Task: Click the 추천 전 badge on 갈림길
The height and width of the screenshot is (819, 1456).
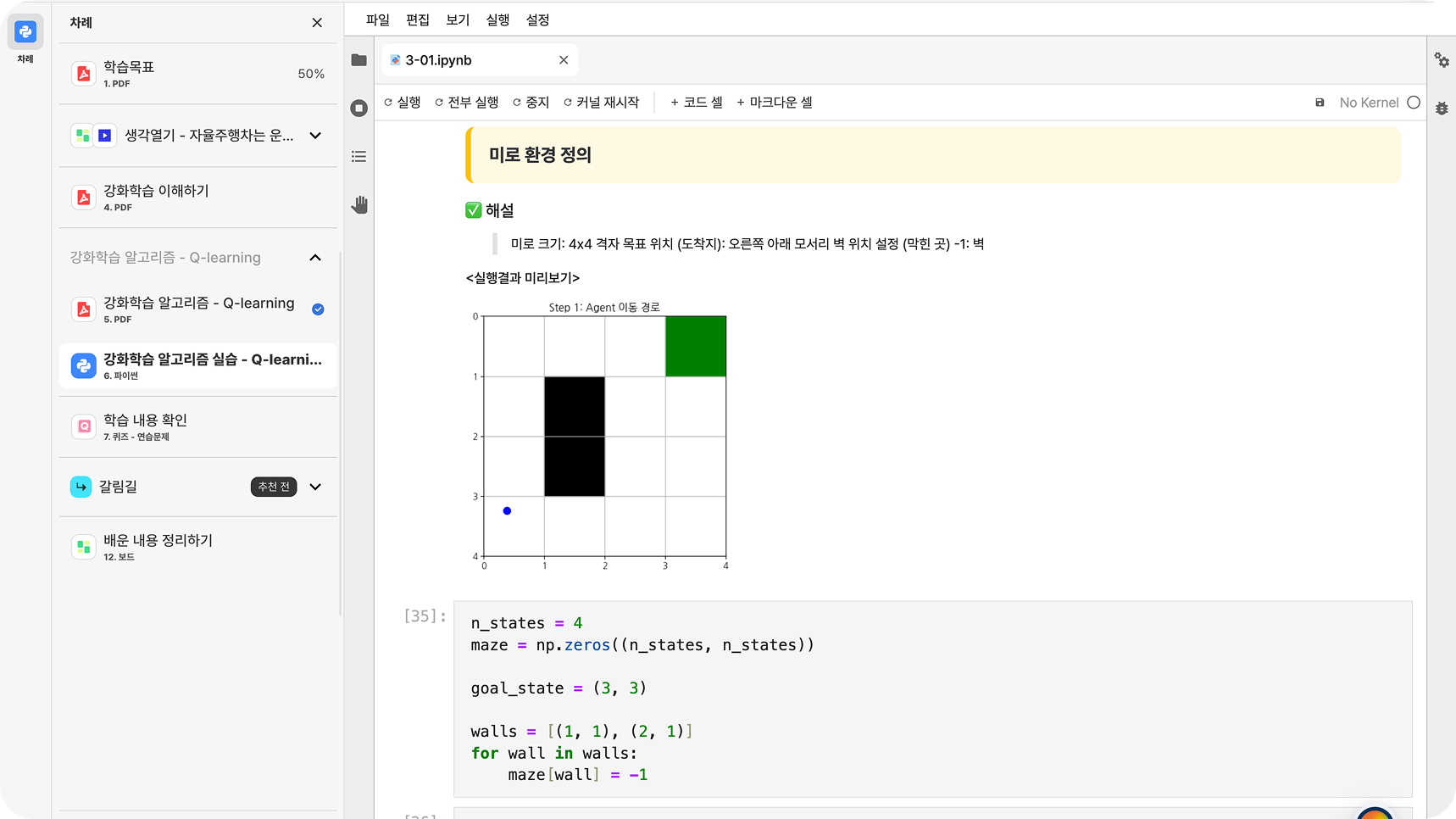Action: point(273,487)
